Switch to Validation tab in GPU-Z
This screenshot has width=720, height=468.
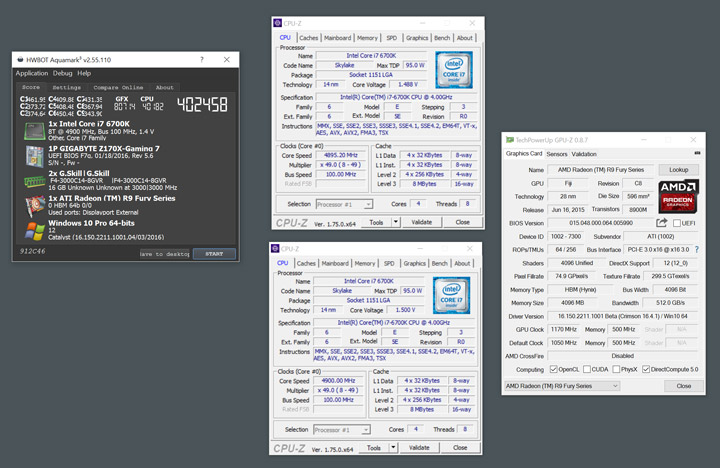coord(584,154)
